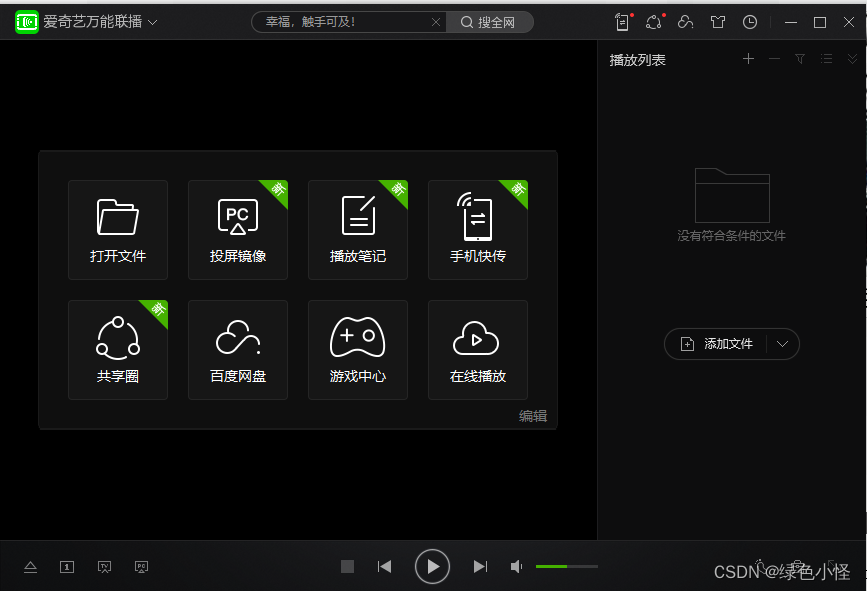
Task: Open the 共享圈 sharing circle
Action: click(x=118, y=350)
